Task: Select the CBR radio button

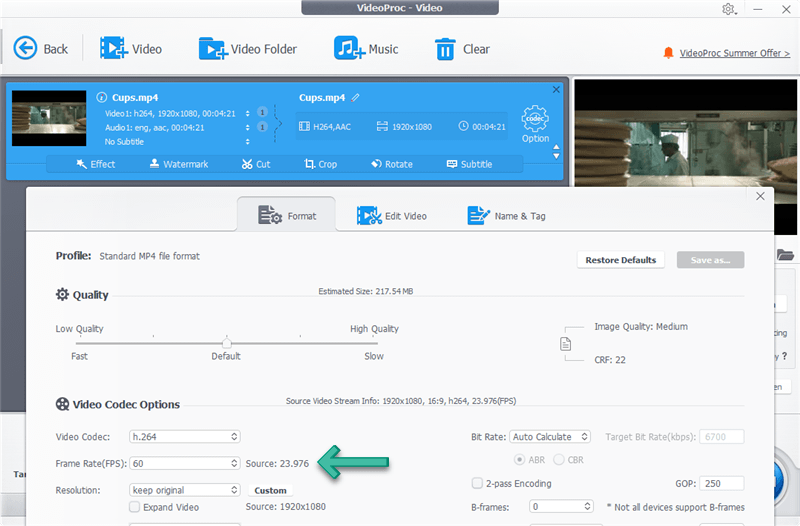Action: 559,460
